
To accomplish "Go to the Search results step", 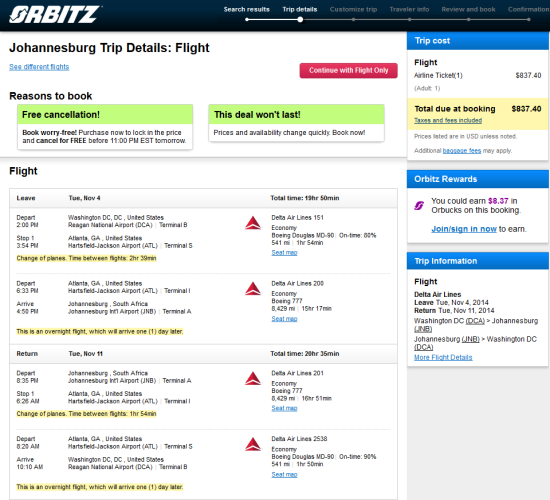I will point(247,9).
